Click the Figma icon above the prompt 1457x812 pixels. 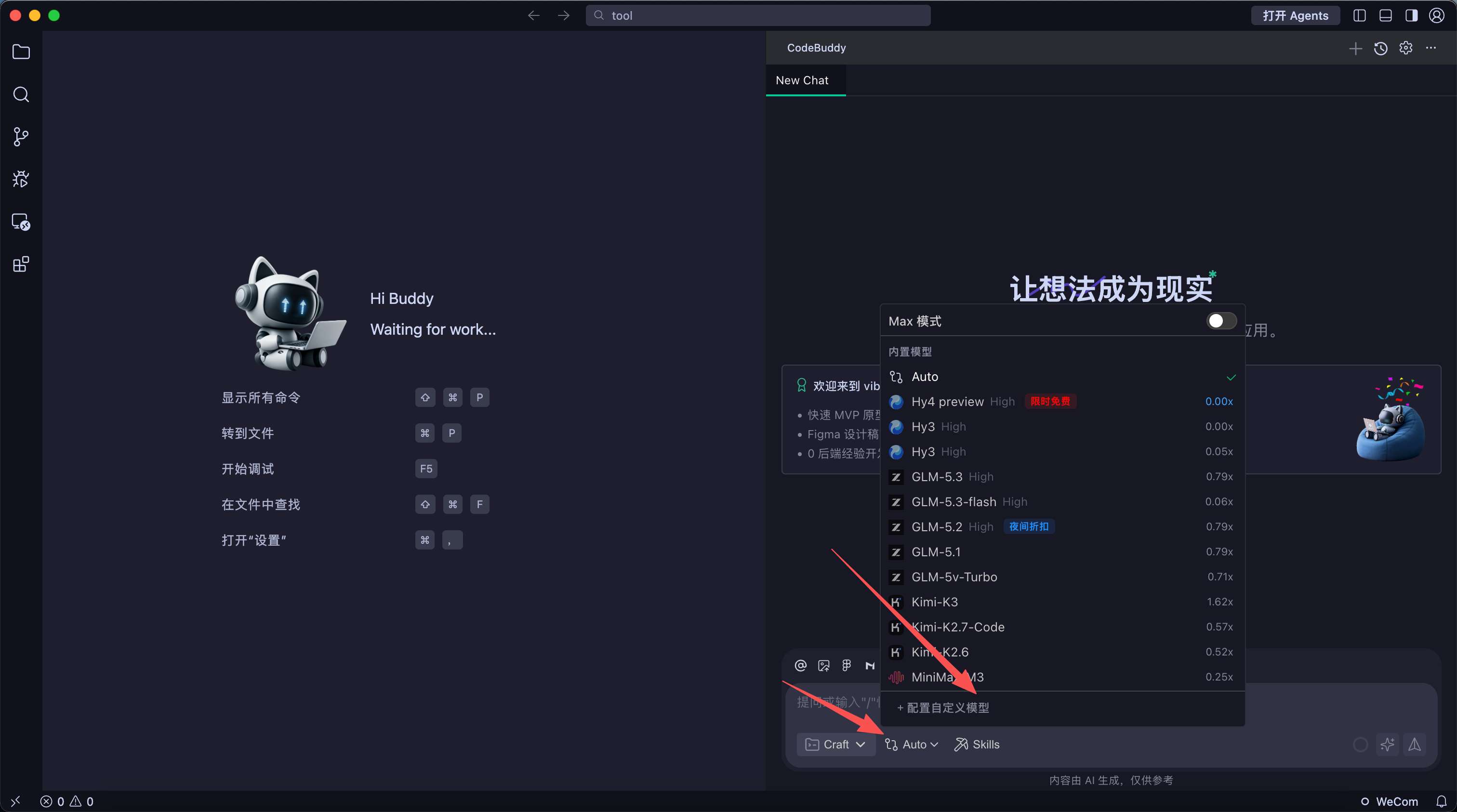(847, 666)
